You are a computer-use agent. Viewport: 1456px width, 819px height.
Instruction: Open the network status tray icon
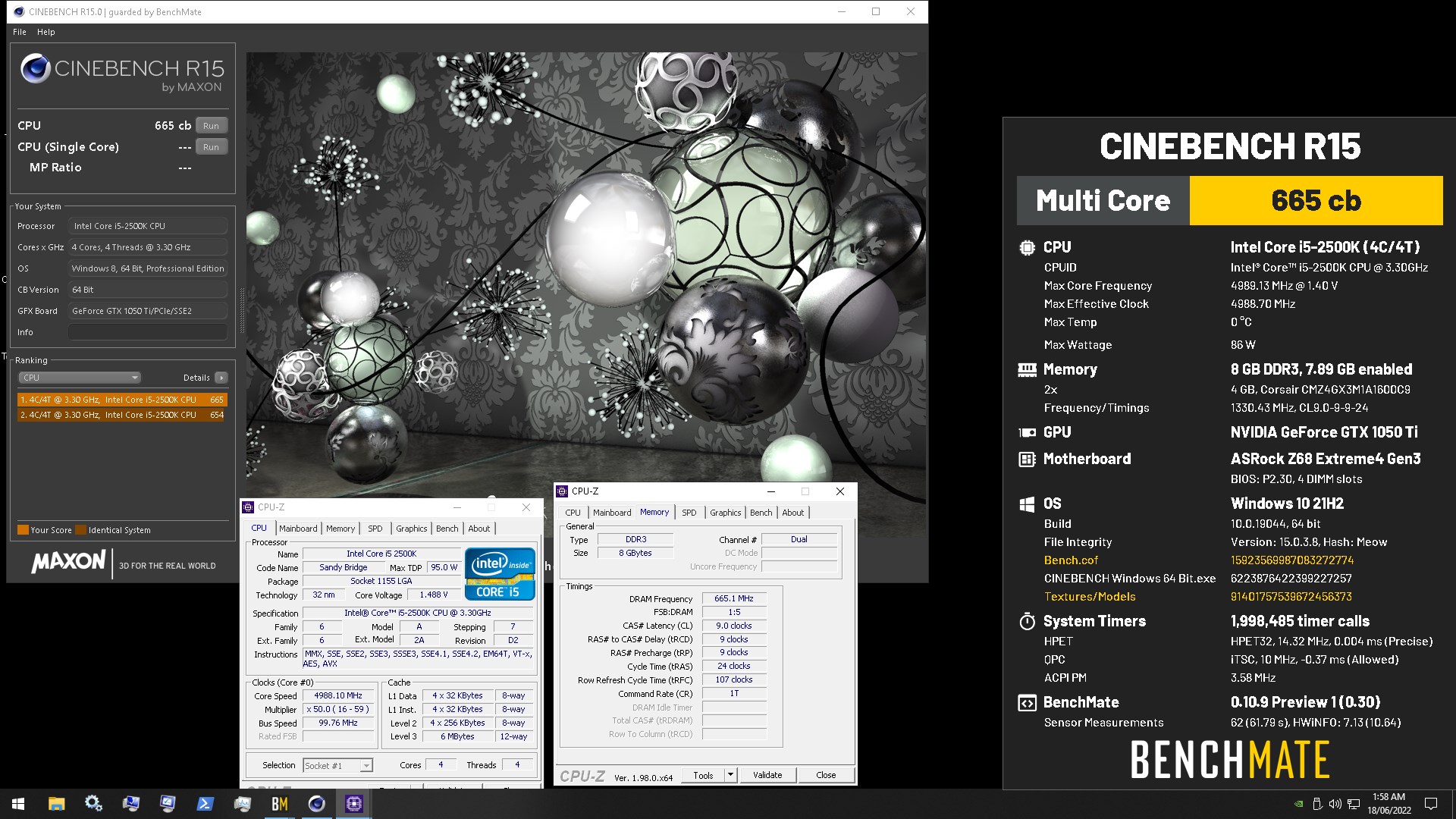[x=1354, y=804]
